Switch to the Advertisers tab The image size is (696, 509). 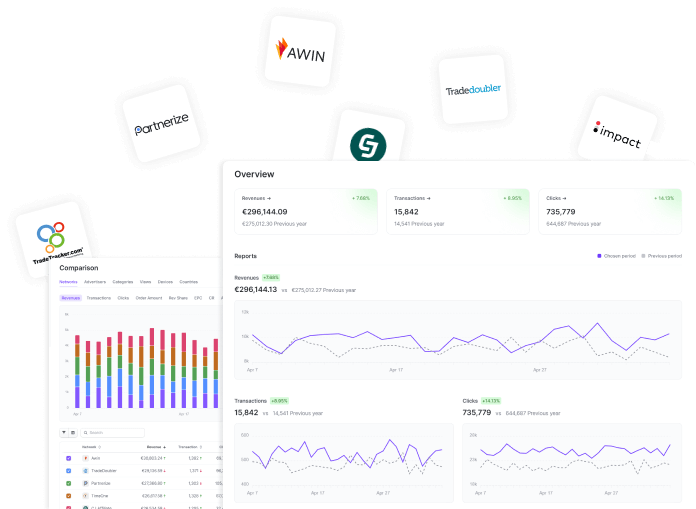point(95,282)
